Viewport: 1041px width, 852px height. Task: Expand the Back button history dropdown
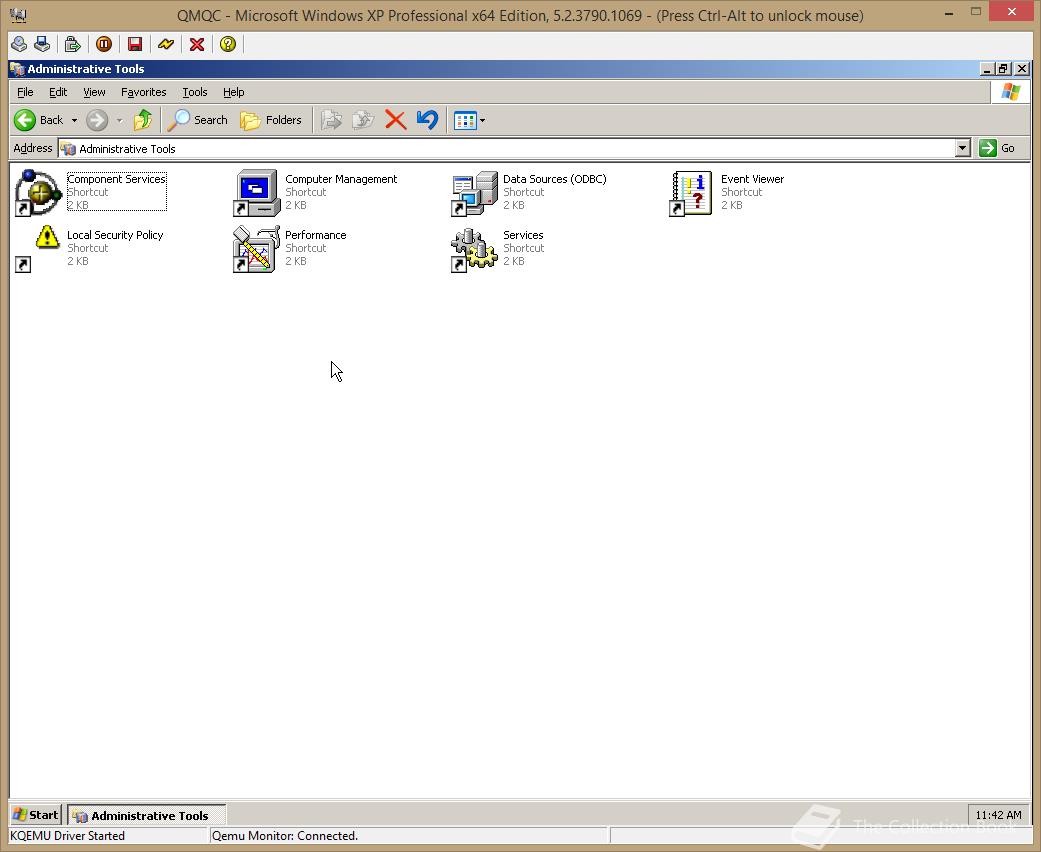[x=73, y=120]
